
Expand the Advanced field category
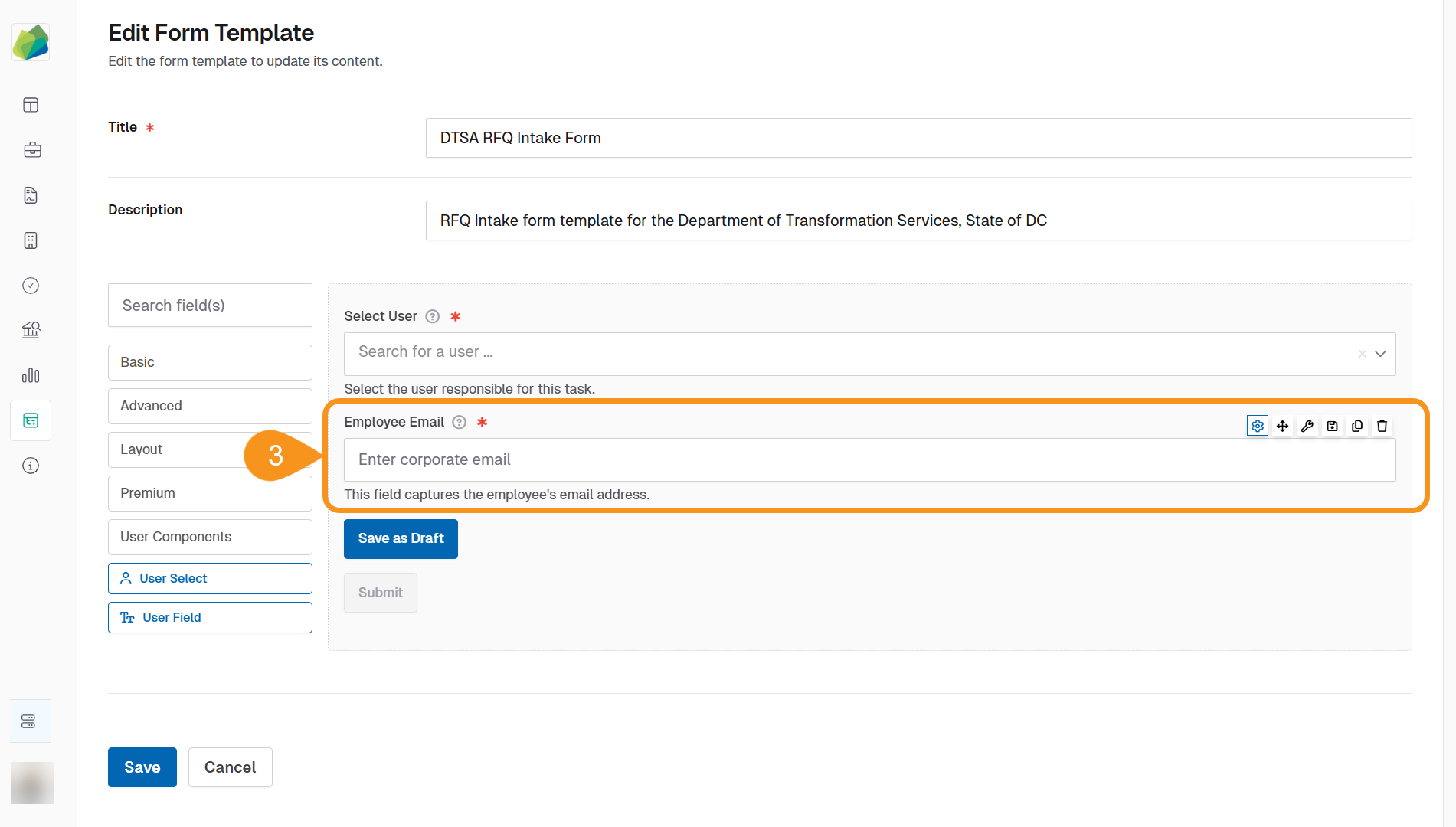coord(210,406)
